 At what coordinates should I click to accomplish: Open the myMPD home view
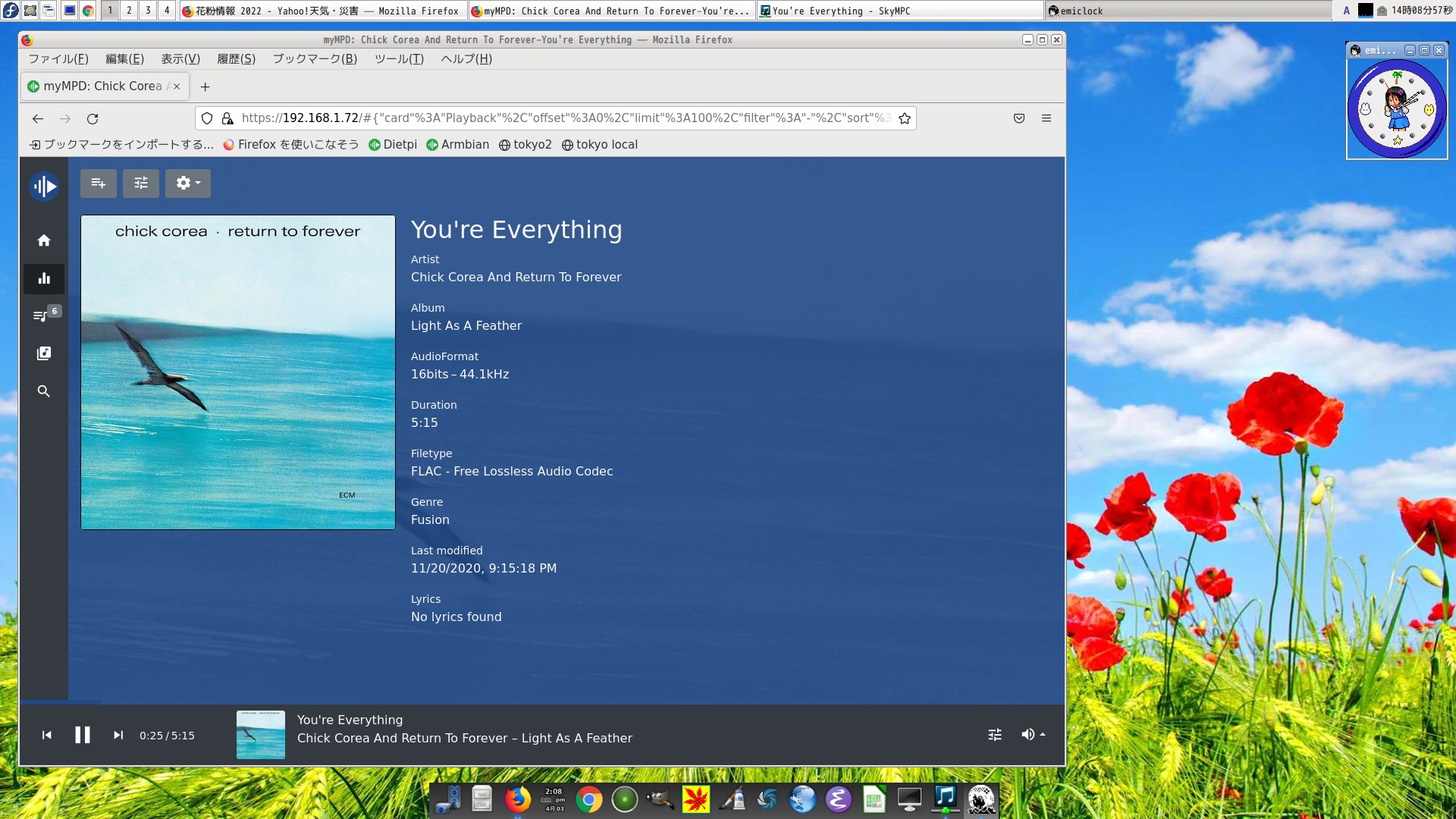tap(44, 240)
